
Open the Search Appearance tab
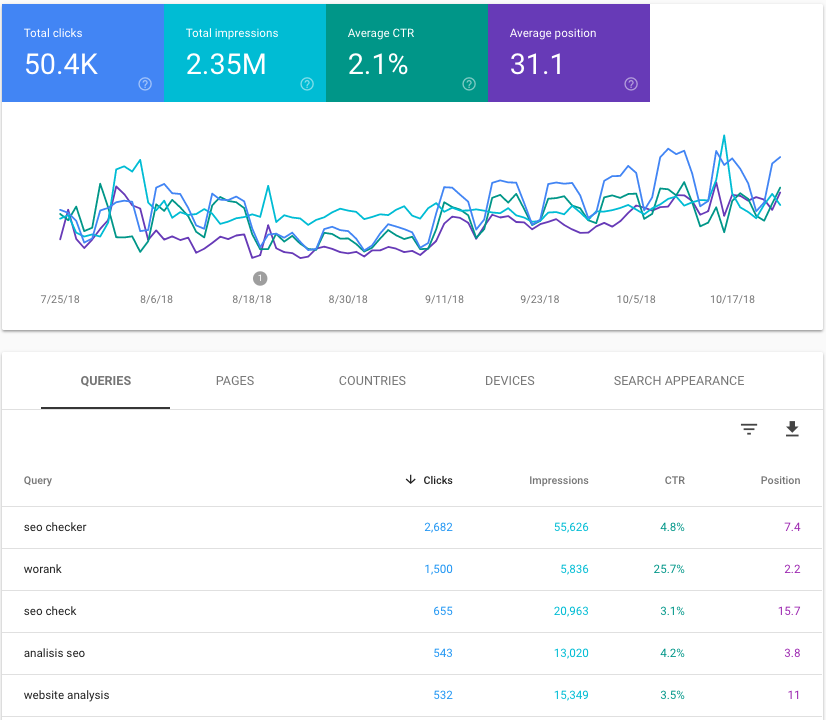pos(679,381)
